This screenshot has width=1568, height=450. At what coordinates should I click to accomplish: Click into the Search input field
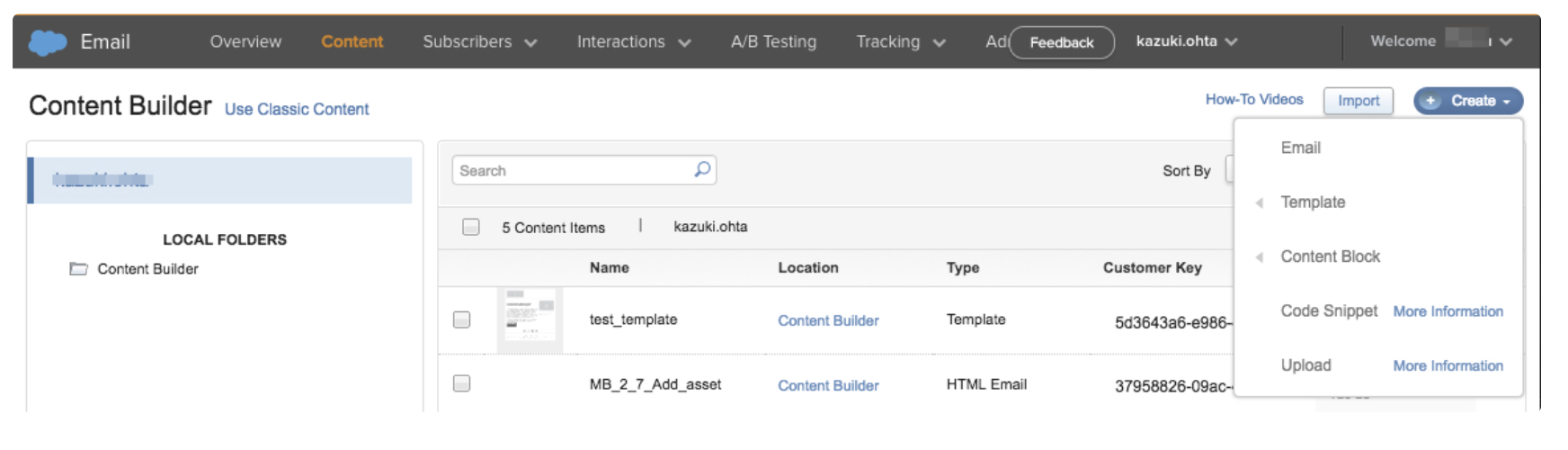pyautogui.click(x=572, y=170)
